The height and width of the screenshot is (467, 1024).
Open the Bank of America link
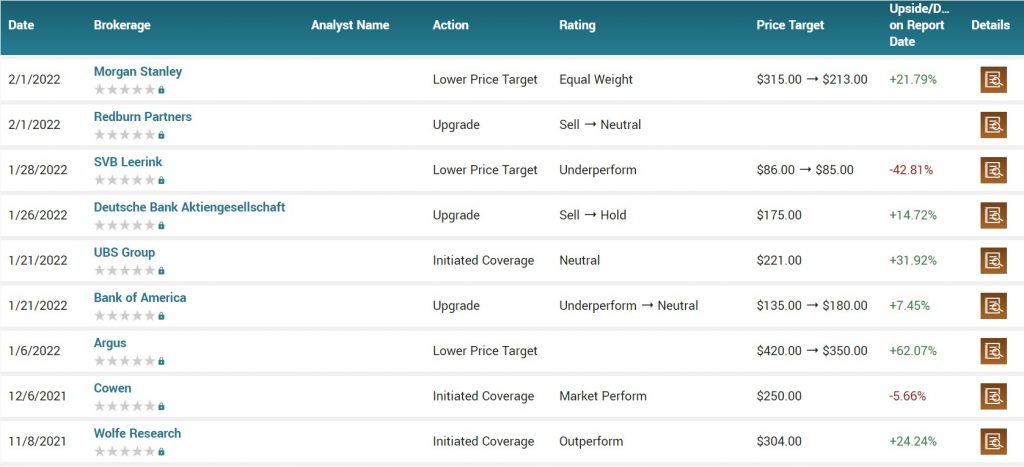(x=140, y=297)
